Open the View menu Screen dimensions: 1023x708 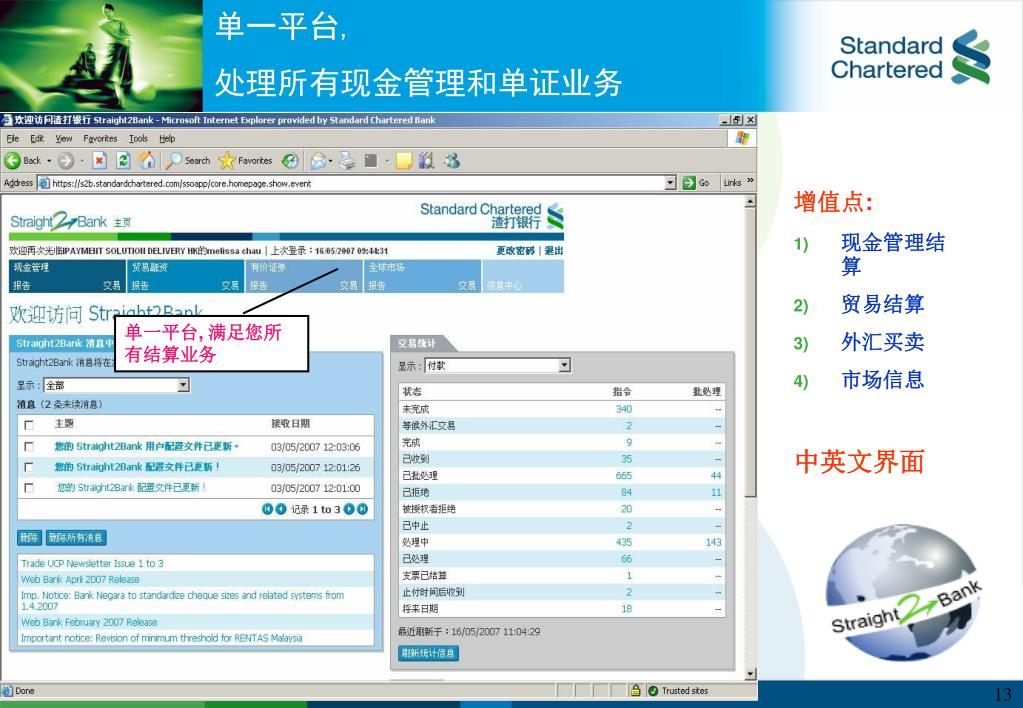[x=63, y=138]
